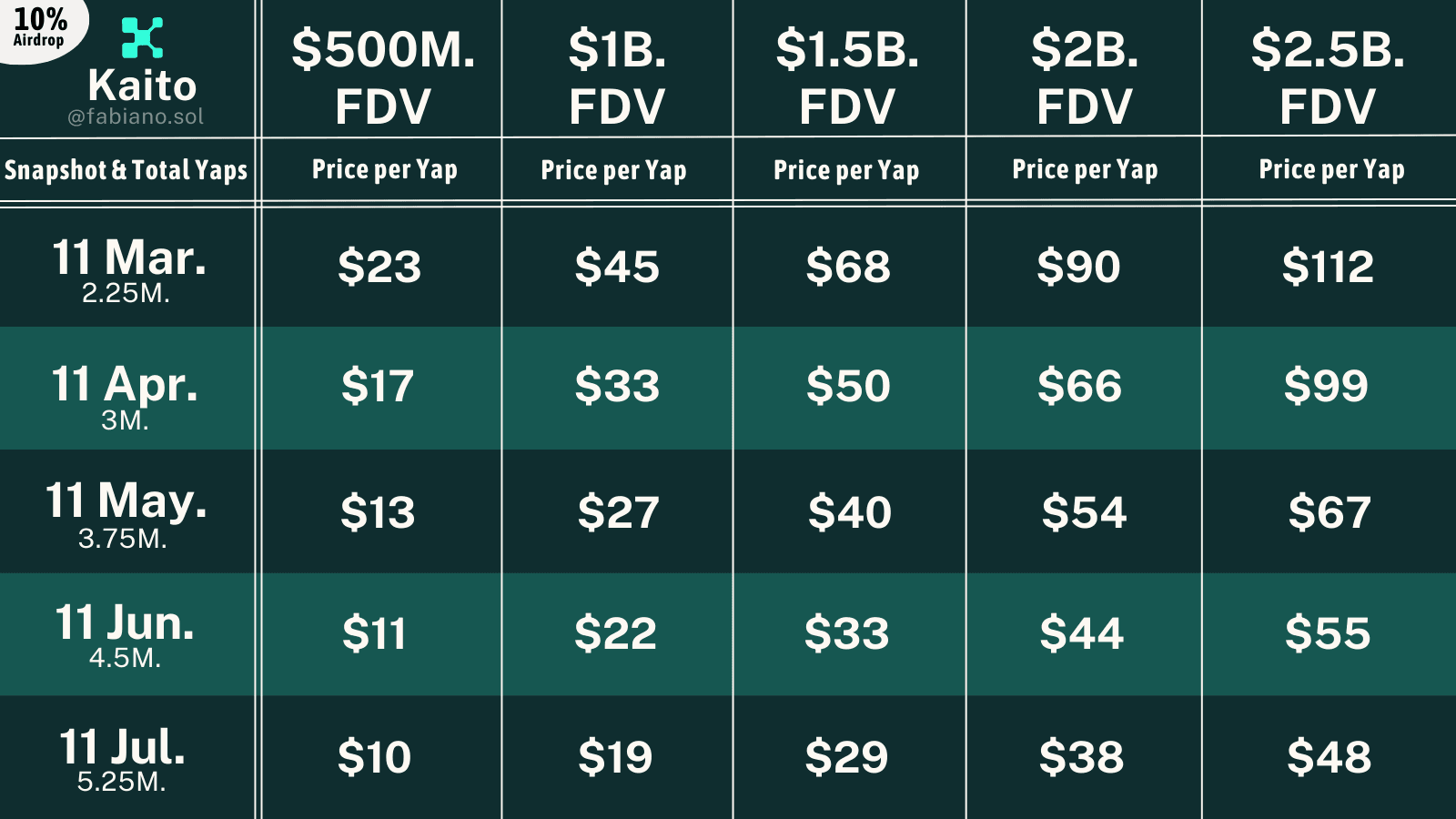1456x819 pixels.
Task: Click the $22 price cell
Action: tap(615, 633)
